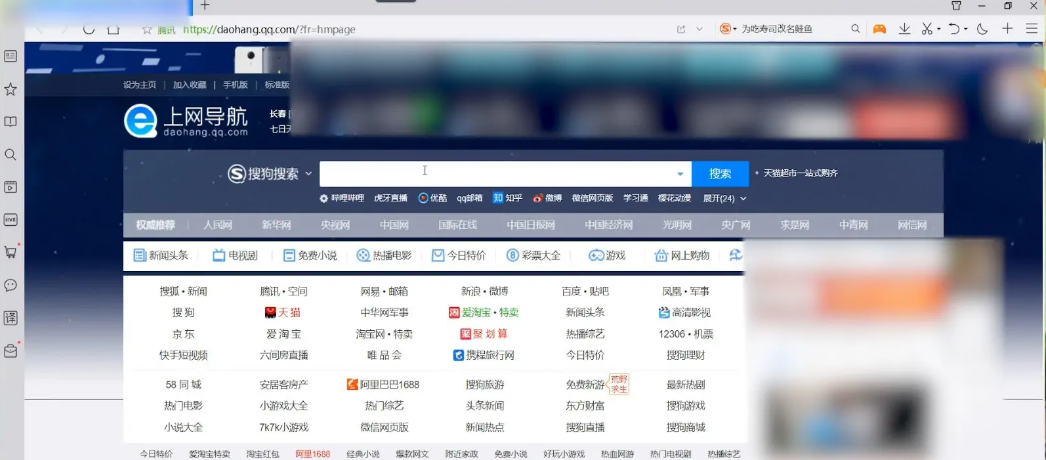1046x460 pixels.
Task: Open the favorites star in the sidebar
Action: (x=11, y=89)
